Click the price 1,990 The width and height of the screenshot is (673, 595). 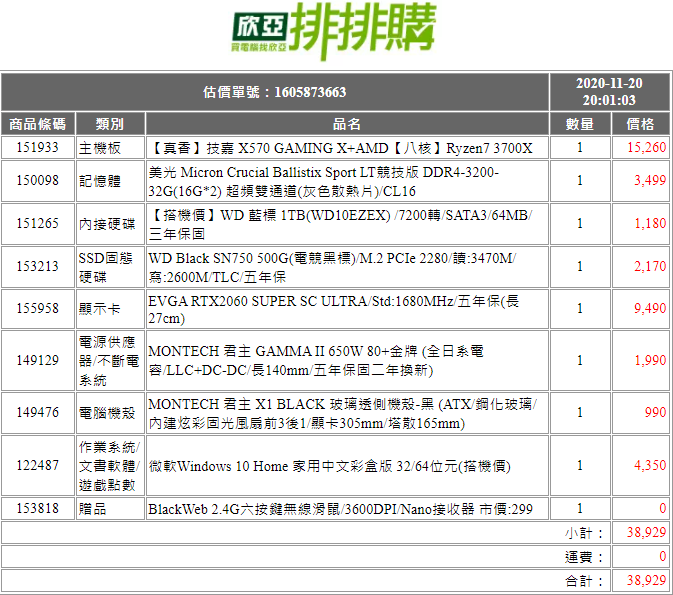click(650, 361)
